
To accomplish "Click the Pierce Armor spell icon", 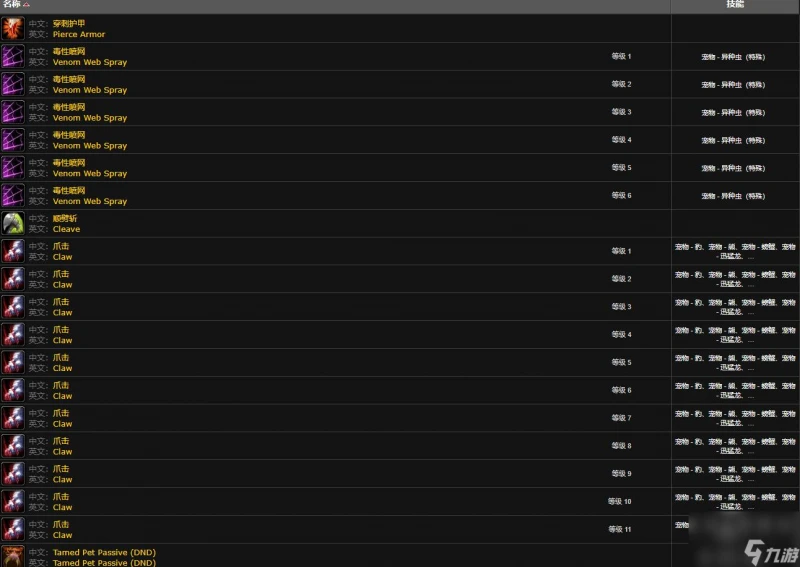I will [x=13, y=28].
